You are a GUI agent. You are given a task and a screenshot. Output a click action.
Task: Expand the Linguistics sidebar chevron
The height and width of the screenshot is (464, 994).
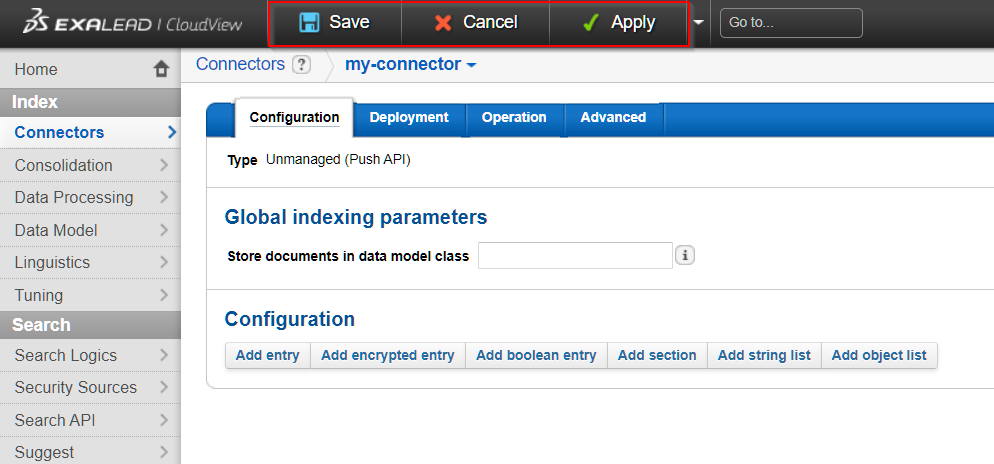pyautogui.click(x=165, y=262)
